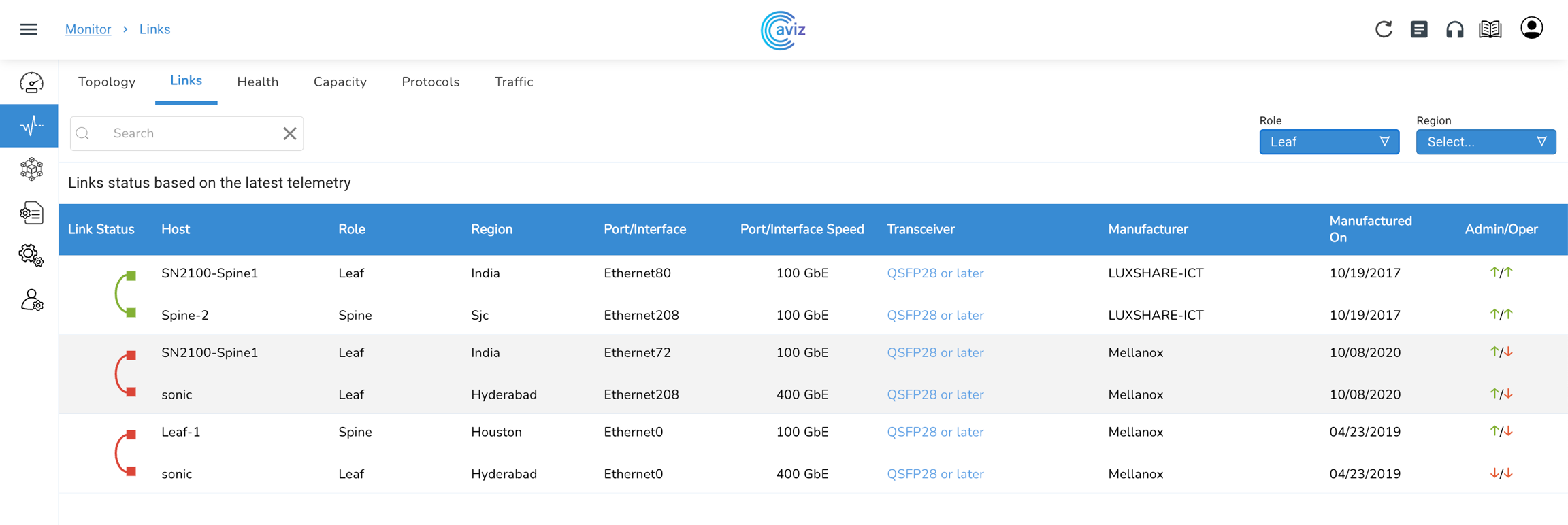The height and width of the screenshot is (525, 1568).
Task: Expand the Role dropdown showing Leaf
Action: (1328, 142)
